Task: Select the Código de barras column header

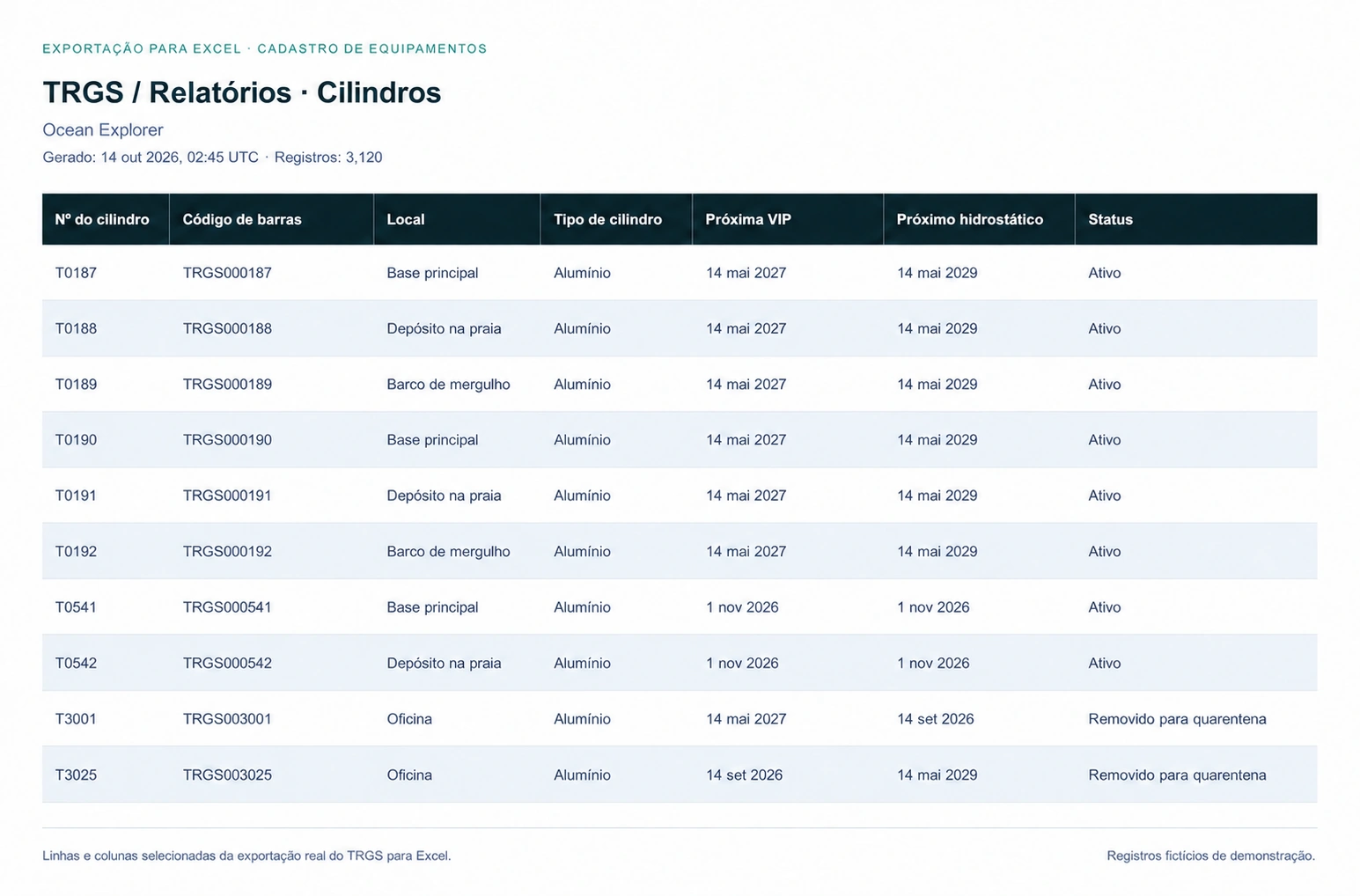Action: (x=271, y=219)
